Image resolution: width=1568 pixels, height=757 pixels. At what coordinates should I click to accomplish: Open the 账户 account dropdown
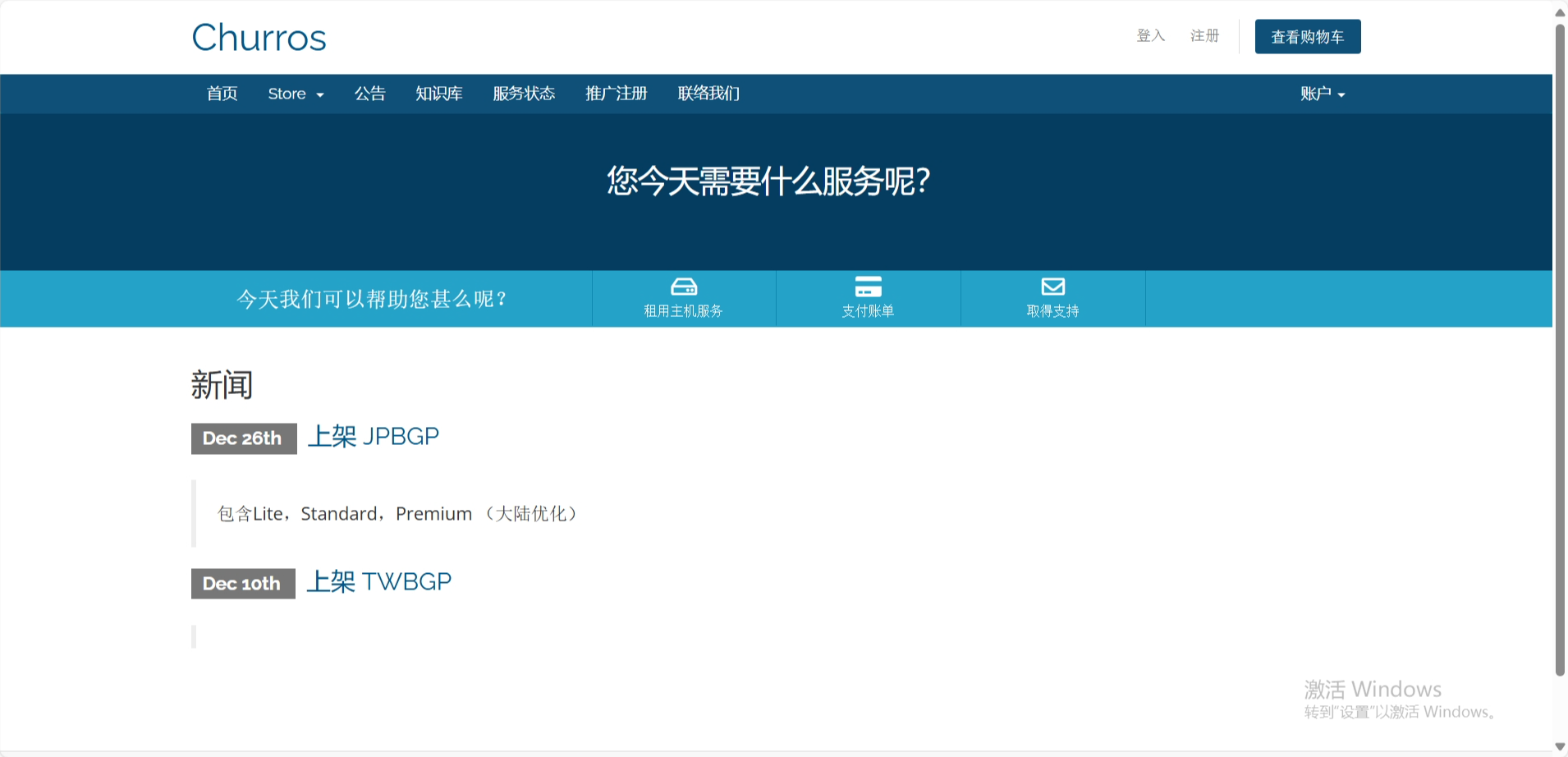coord(1323,94)
